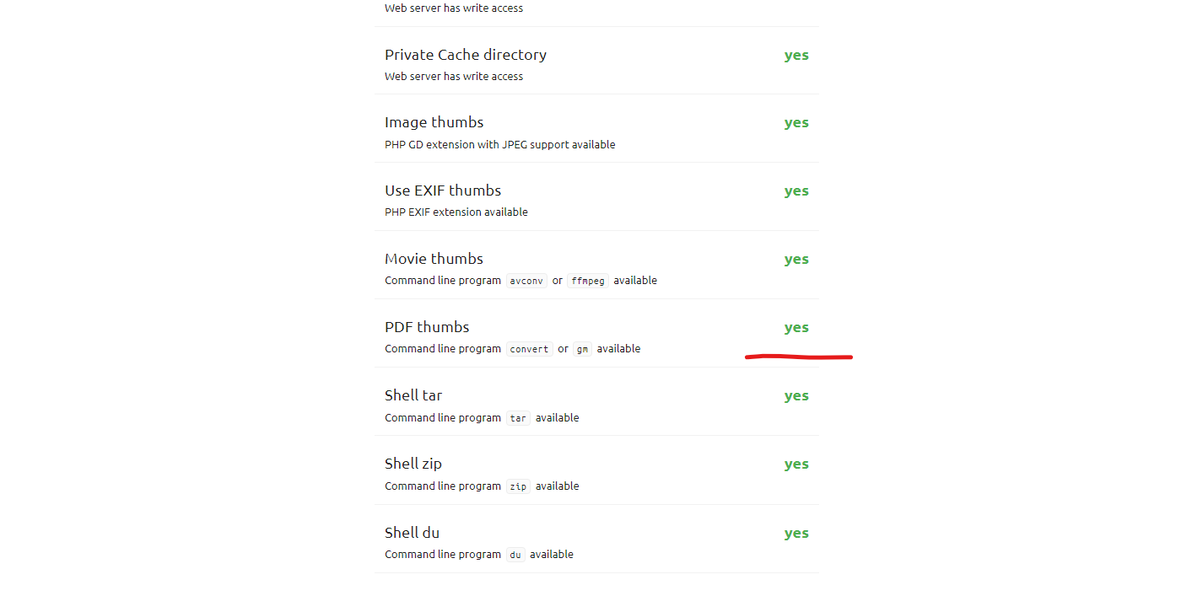Click the Image thumbs heading
Screen dimensions: 1192x612
click(434, 122)
